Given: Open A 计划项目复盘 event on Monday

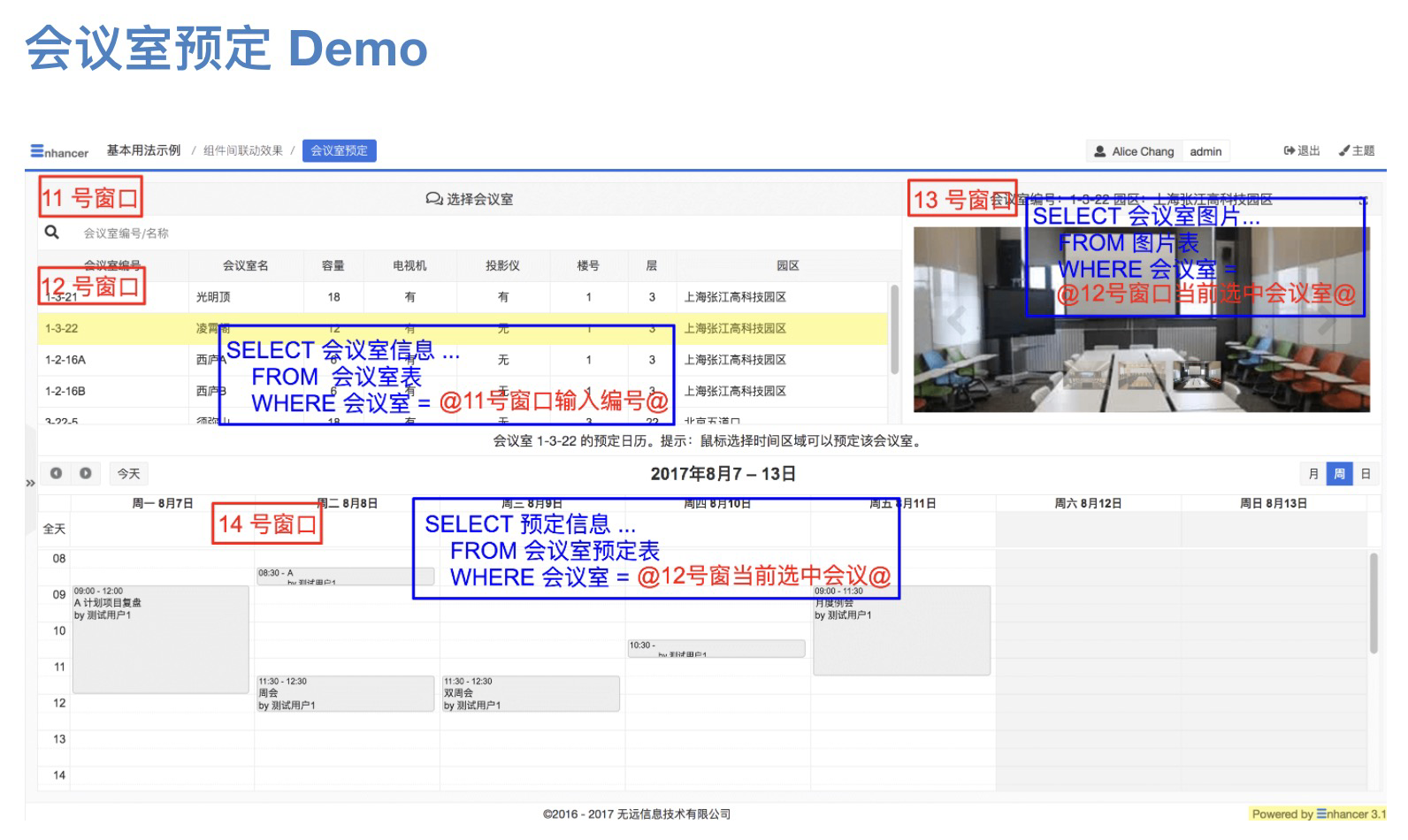Looking at the screenshot, I should (x=160, y=638).
